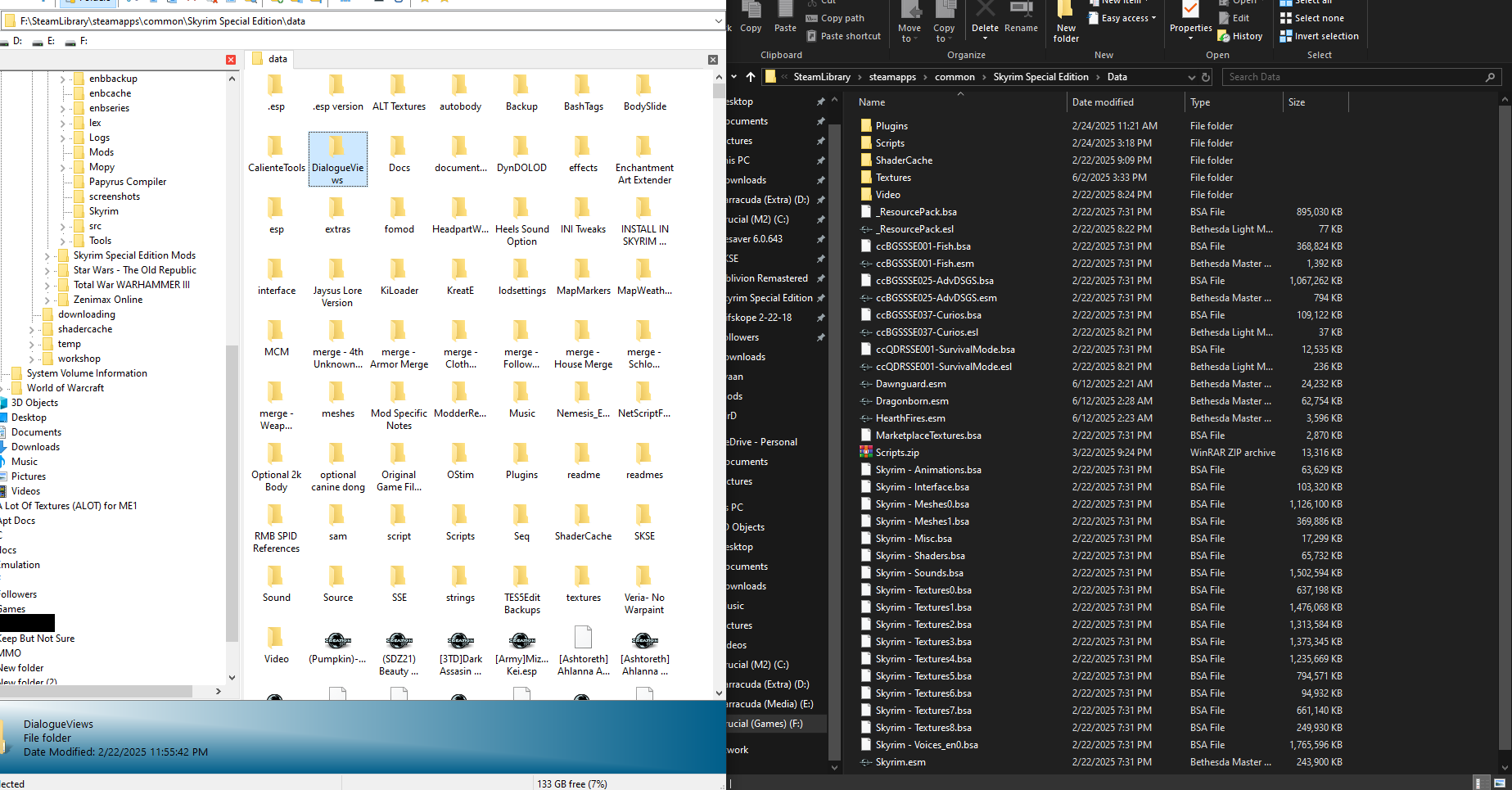Switch to drive F: in left pane
This screenshot has height=790, width=1512.
[77, 41]
